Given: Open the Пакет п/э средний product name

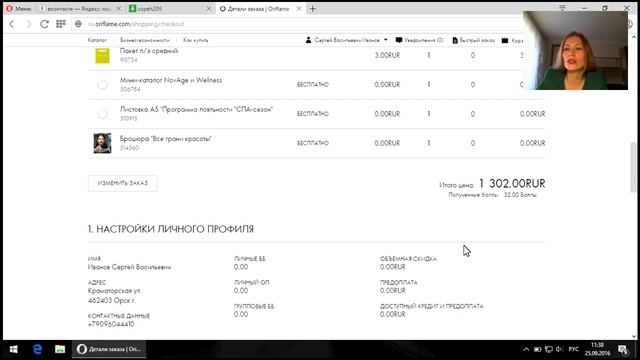Looking at the screenshot, I should click(x=149, y=51).
